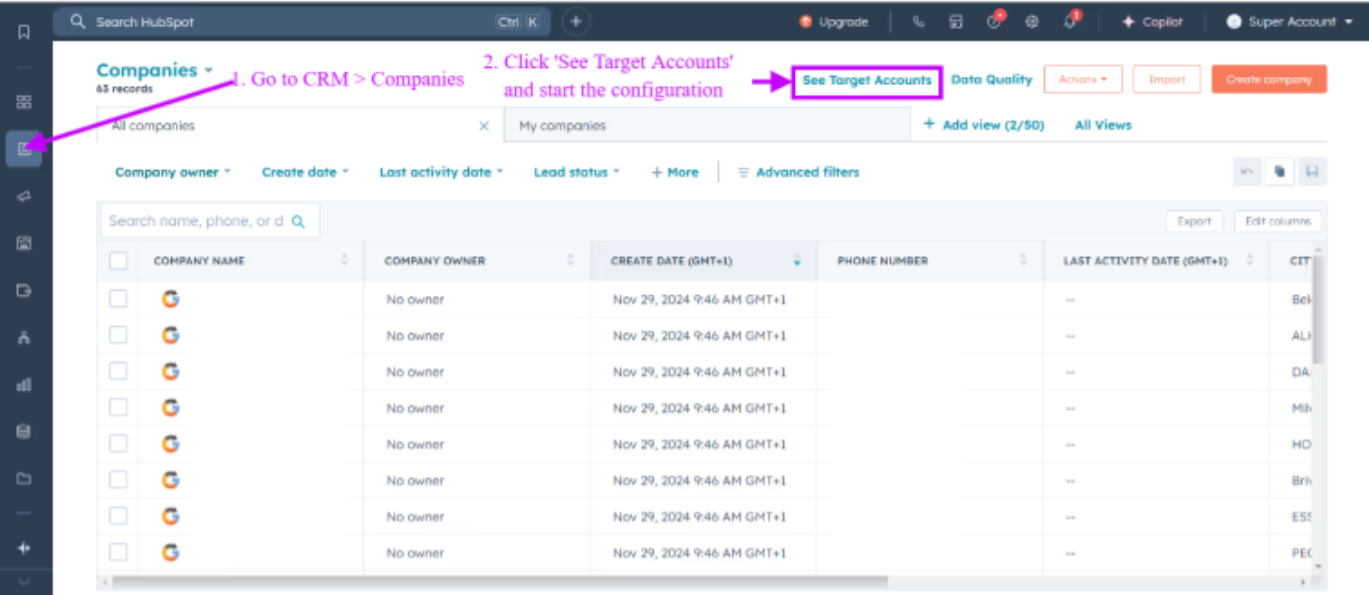Open the Create date filter dropdown

click(x=305, y=172)
